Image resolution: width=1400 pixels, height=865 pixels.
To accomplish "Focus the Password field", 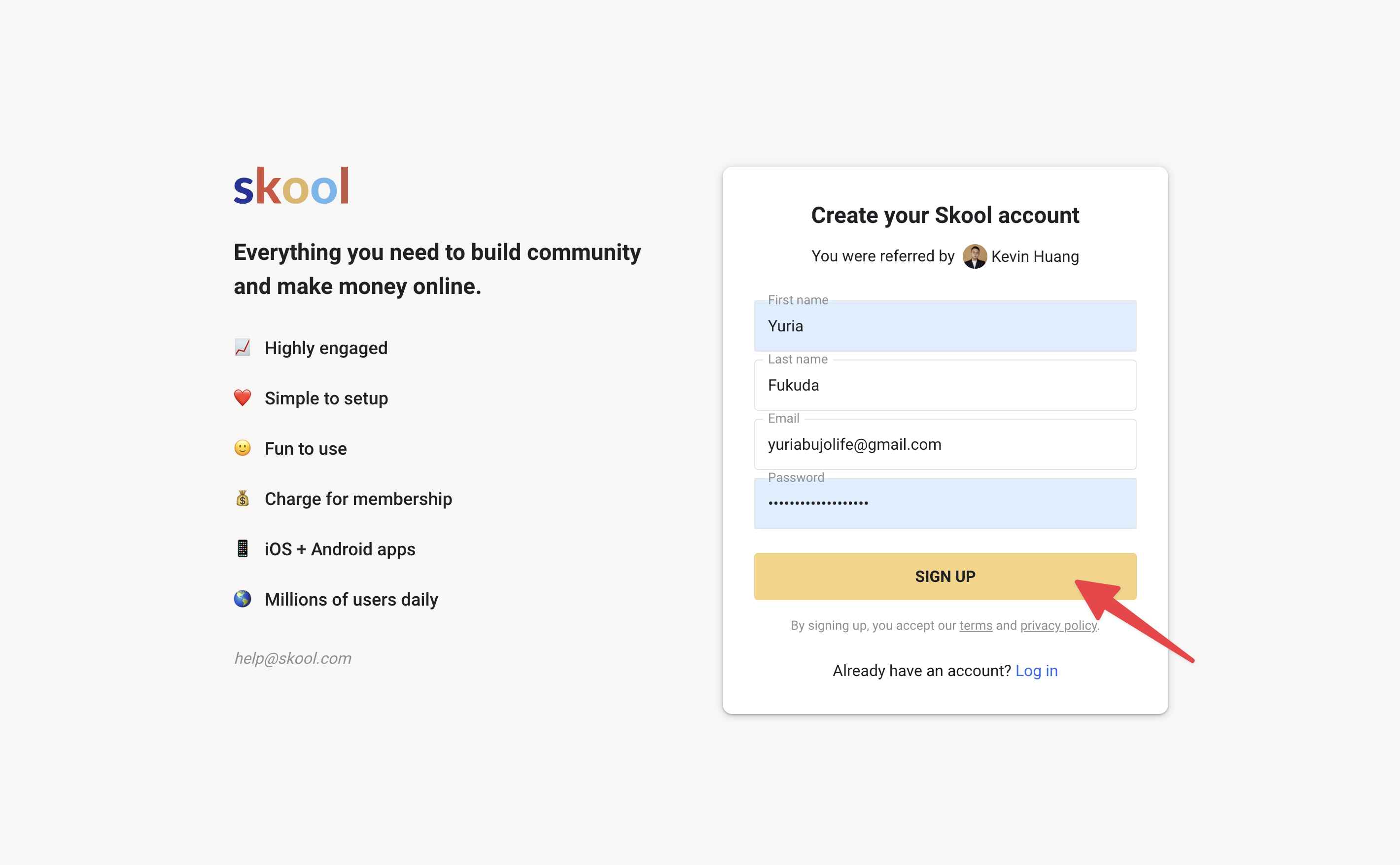I will pyautogui.click(x=945, y=504).
